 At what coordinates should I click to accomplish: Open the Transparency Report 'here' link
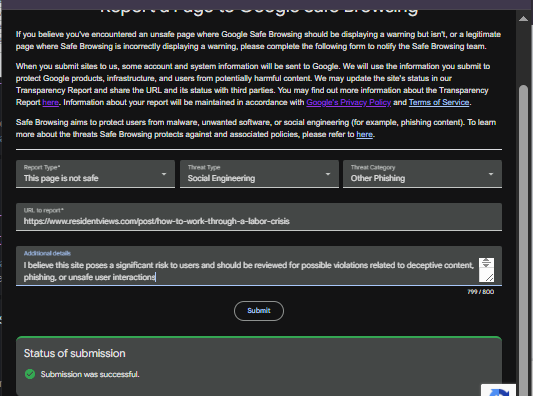click(51, 102)
